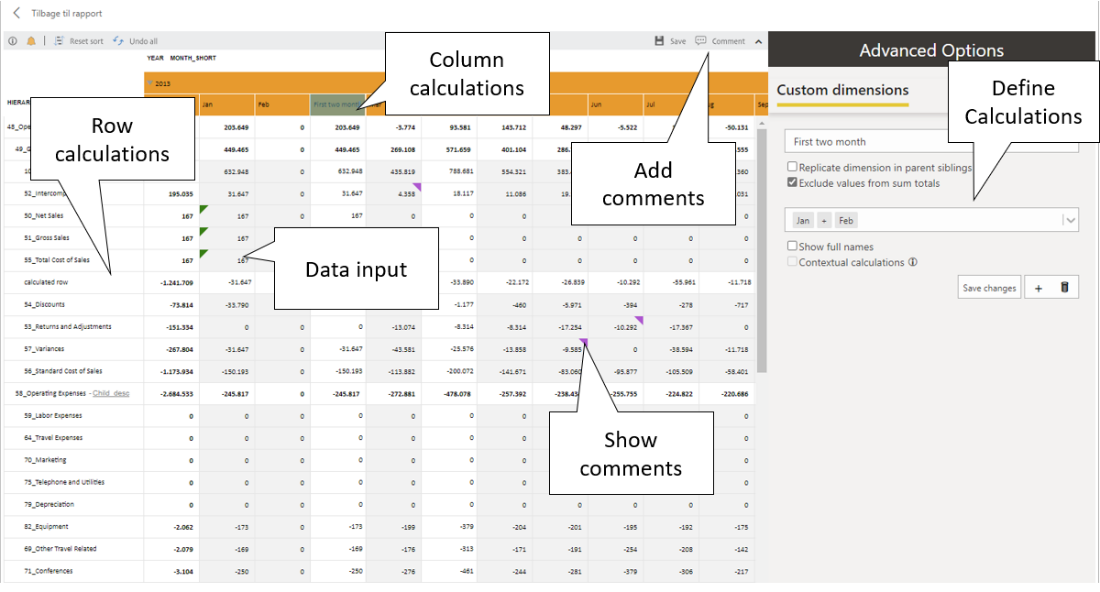This screenshot has width=1100, height=592.
Task: Select the First two month calculated column header
Action: point(337,105)
